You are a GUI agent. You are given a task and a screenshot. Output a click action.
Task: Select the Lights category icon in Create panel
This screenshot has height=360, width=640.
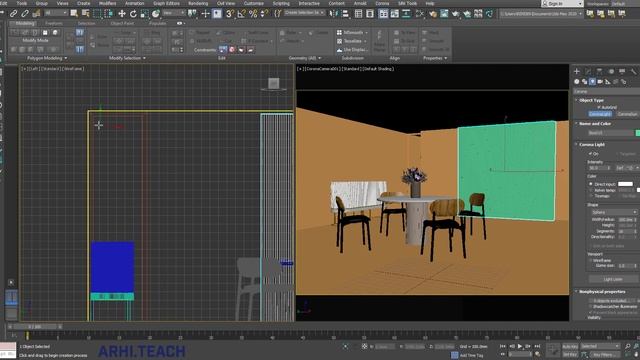tap(592, 82)
